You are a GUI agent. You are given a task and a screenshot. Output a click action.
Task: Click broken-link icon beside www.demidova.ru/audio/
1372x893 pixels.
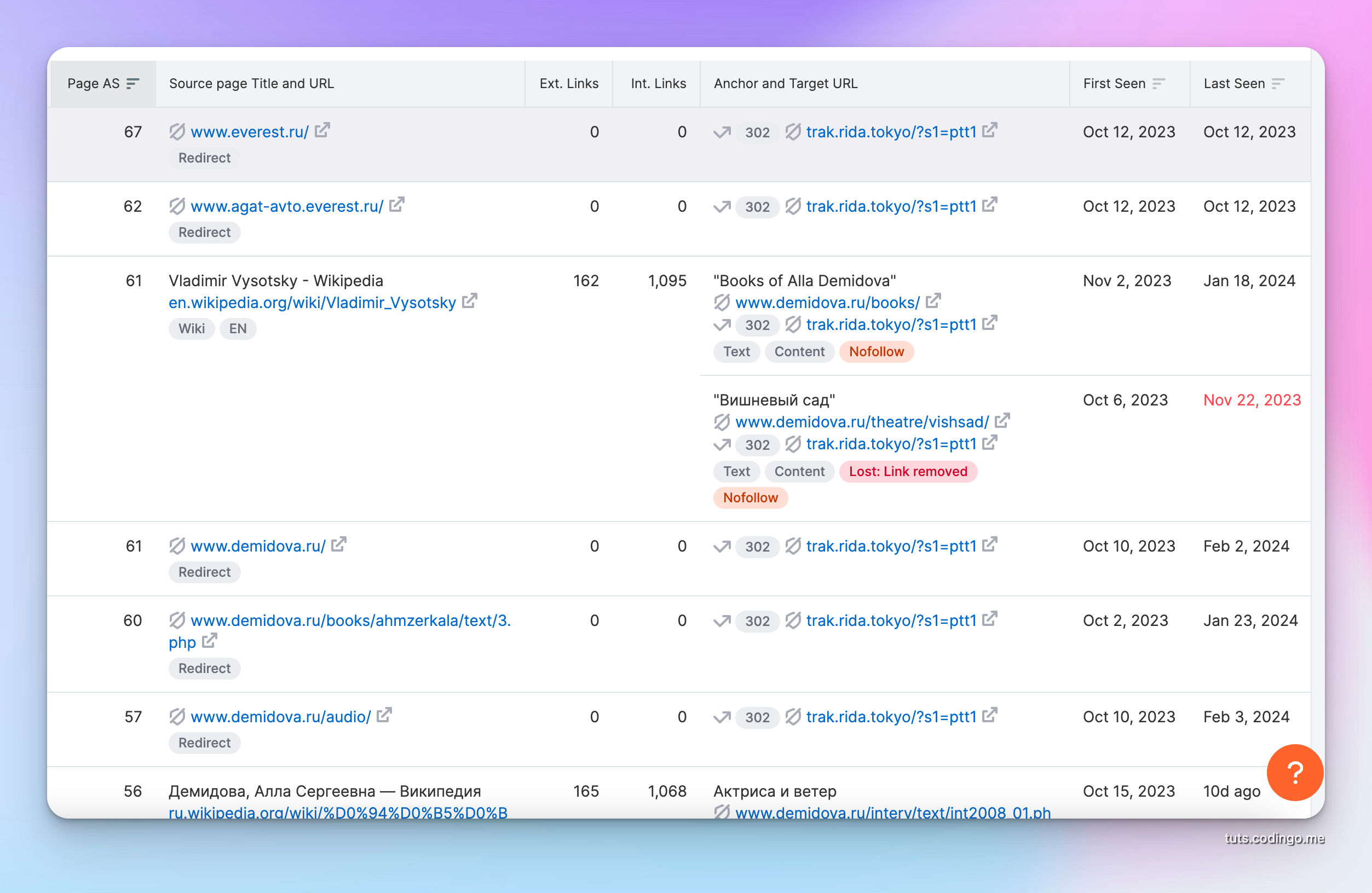177,717
